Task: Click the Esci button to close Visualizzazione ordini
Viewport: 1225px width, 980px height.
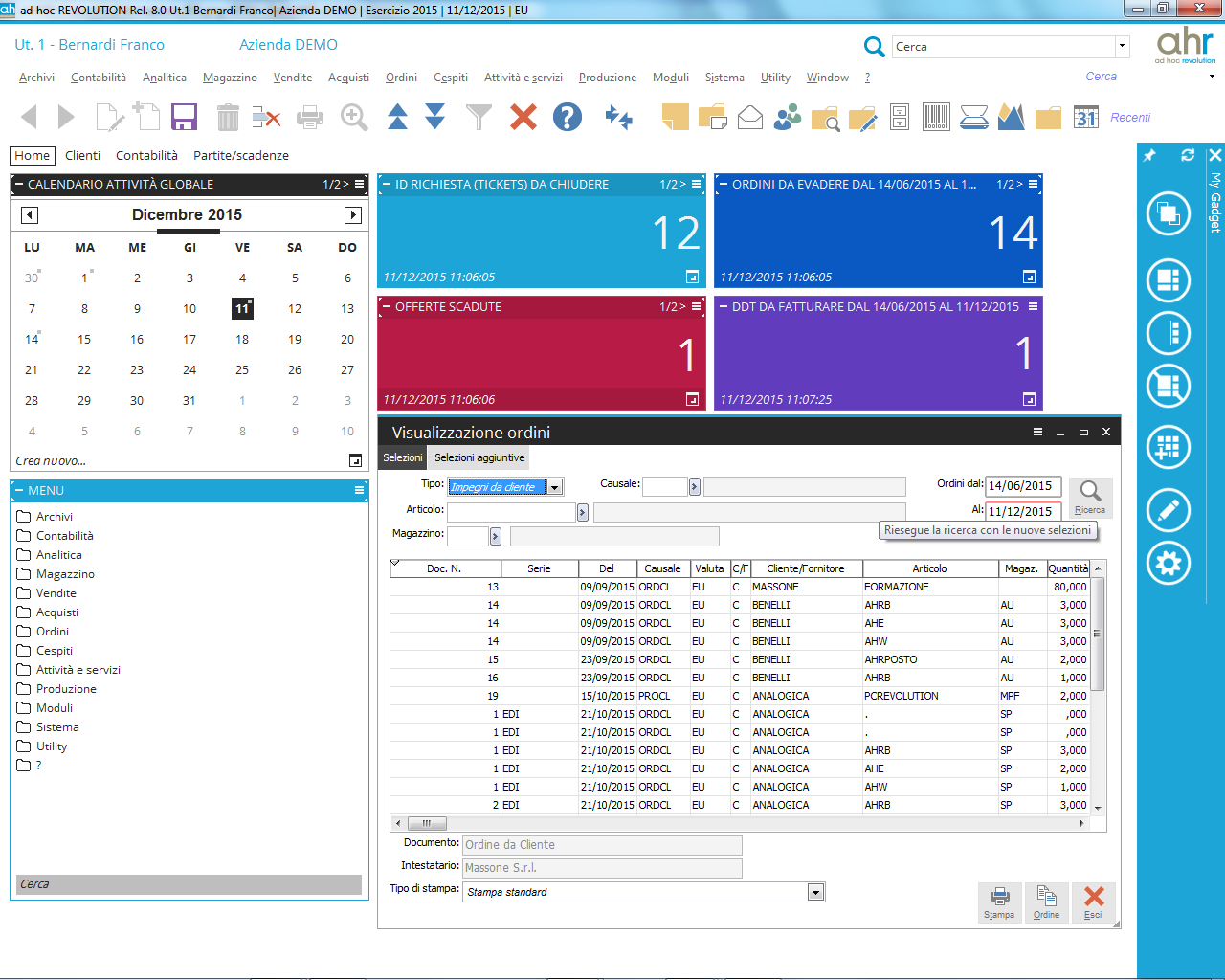Action: point(1094,900)
